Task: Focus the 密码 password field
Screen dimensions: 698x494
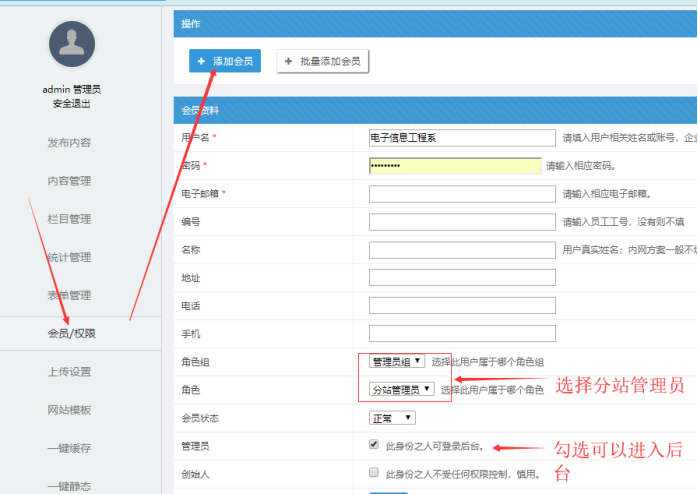Action: (x=455, y=166)
